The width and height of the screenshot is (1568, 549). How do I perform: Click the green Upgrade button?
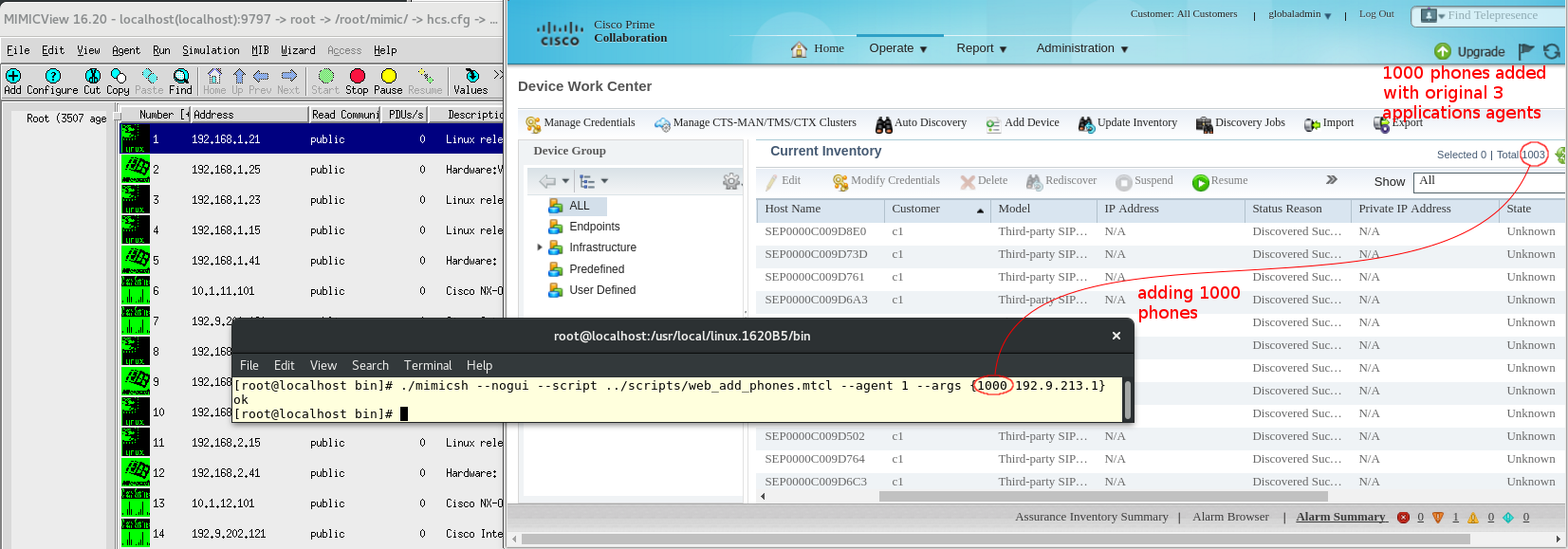pyautogui.click(x=1469, y=51)
